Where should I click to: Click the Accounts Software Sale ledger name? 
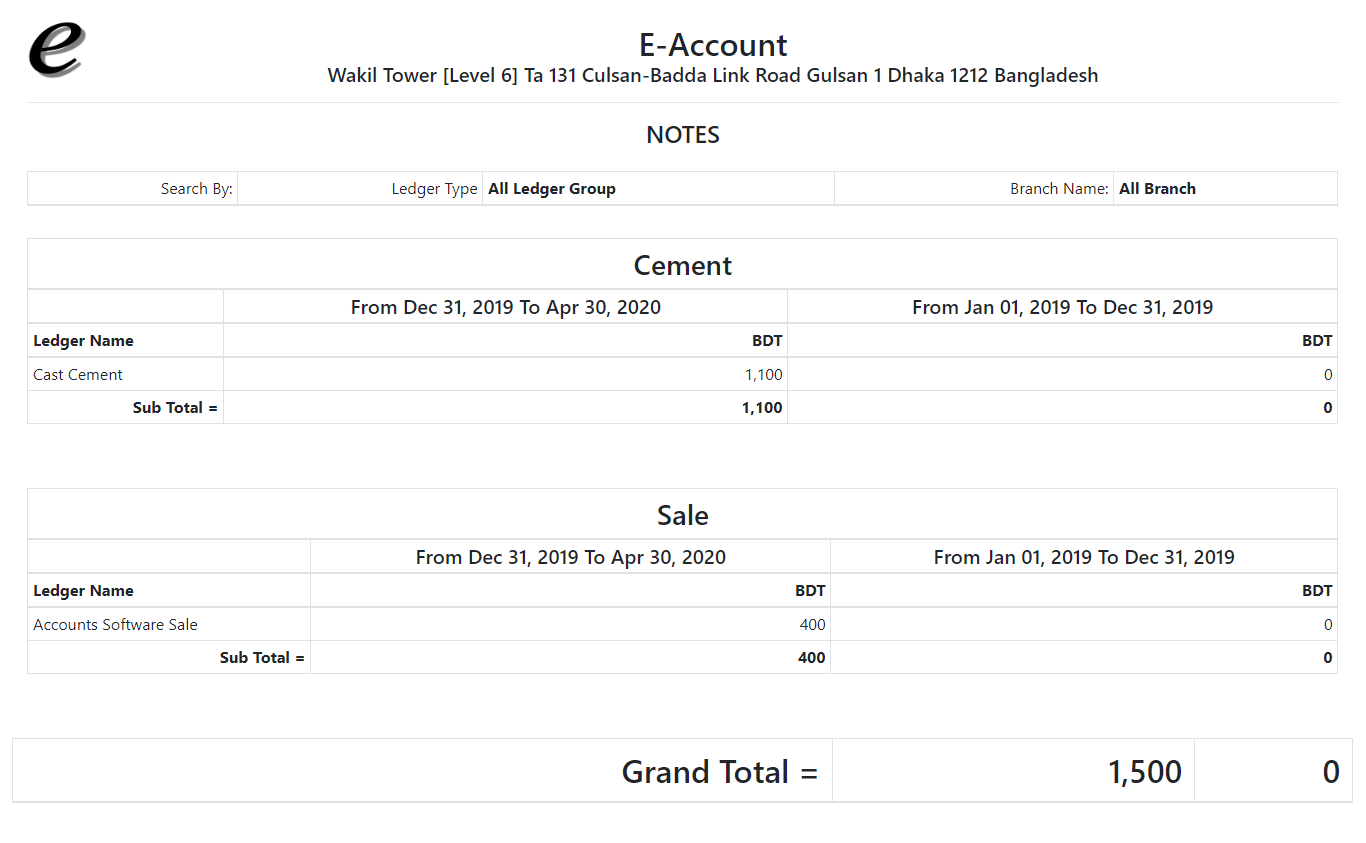[x=115, y=625]
